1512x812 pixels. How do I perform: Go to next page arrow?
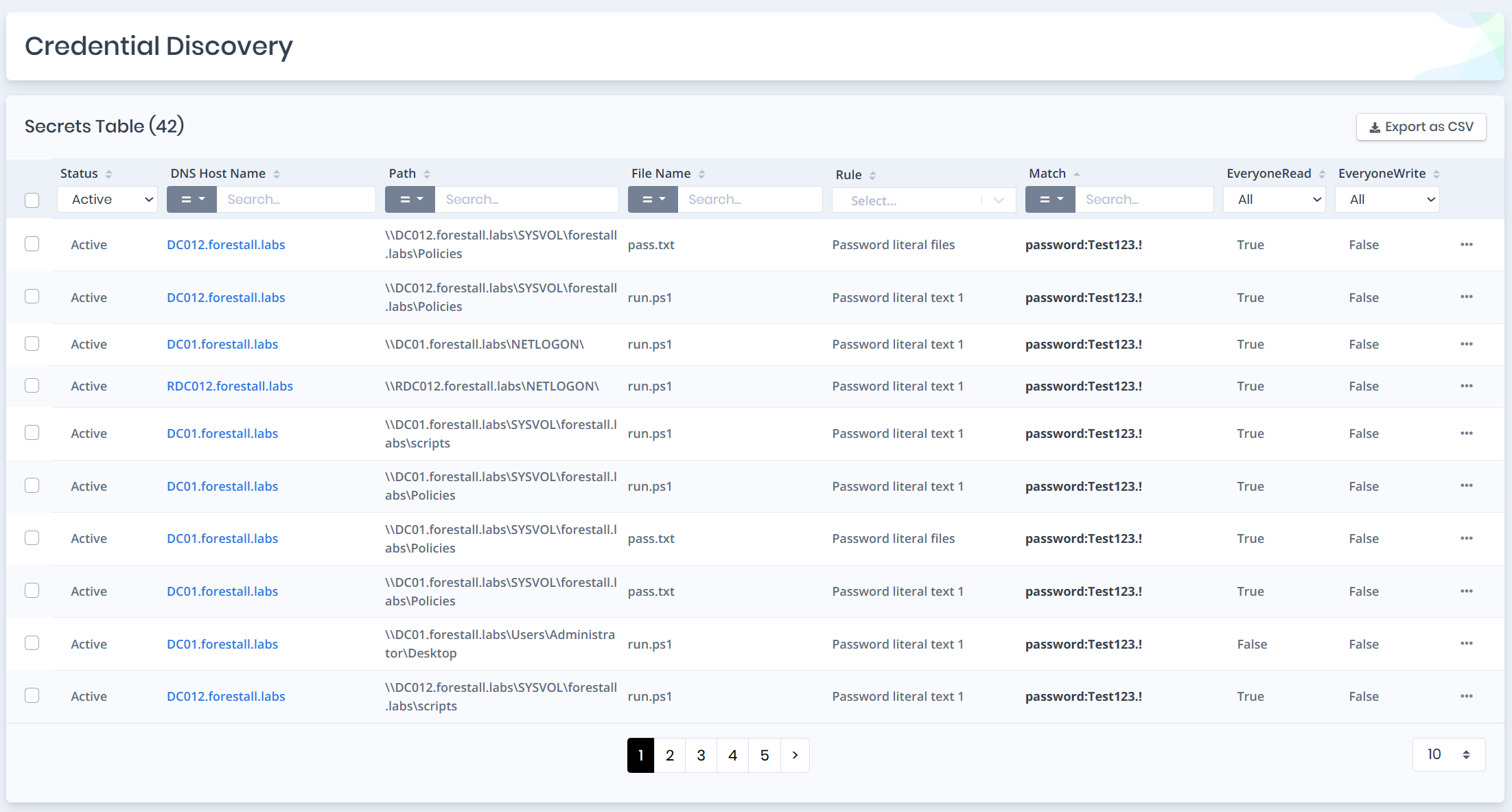click(x=795, y=755)
